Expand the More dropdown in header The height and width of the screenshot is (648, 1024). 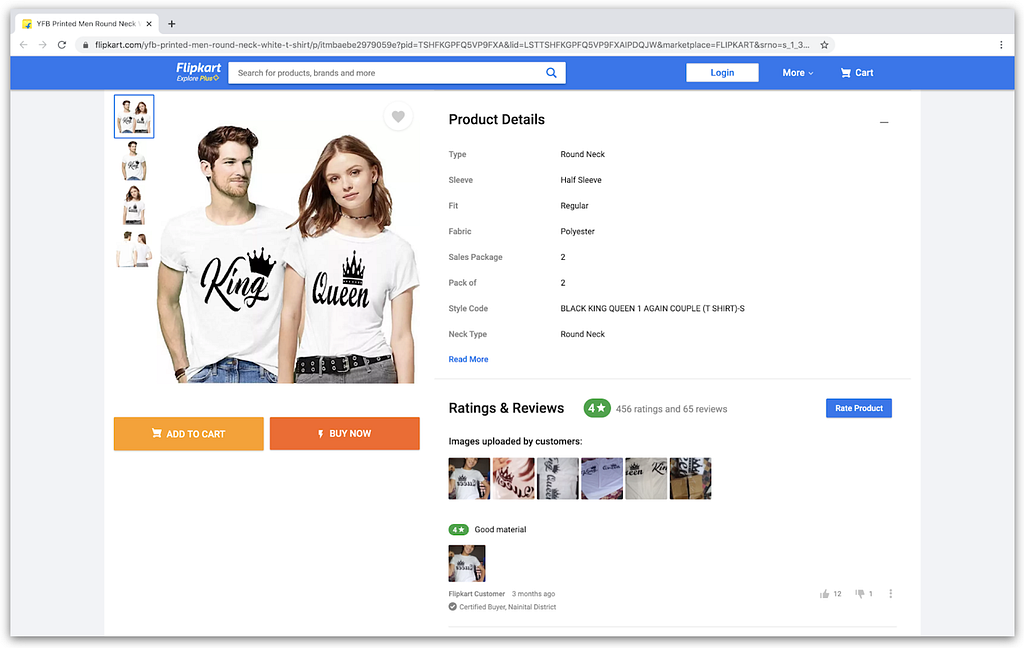(797, 73)
